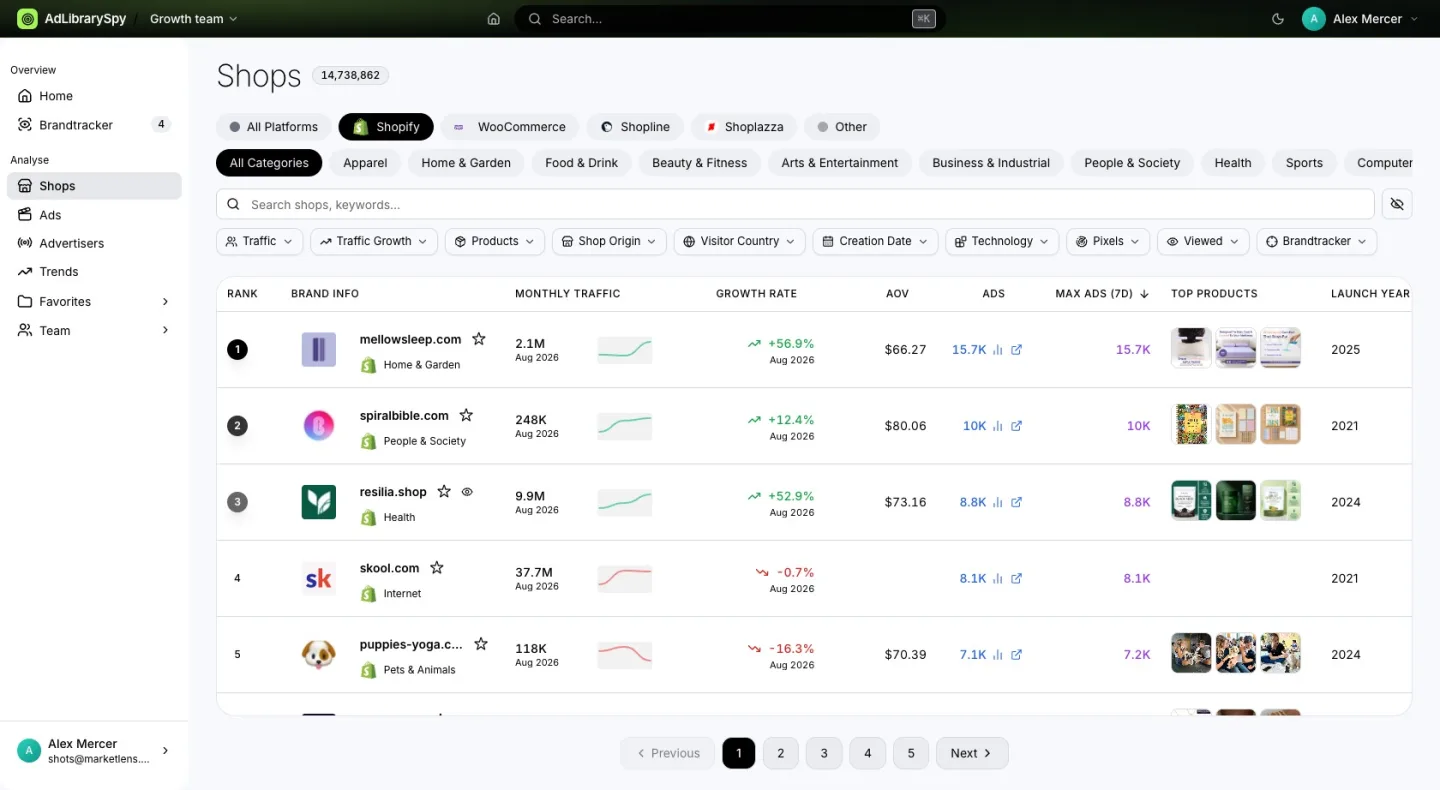Choose the Arts & Entertainment category
The image size is (1440, 790).
pyautogui.click(x=840, y=163)
